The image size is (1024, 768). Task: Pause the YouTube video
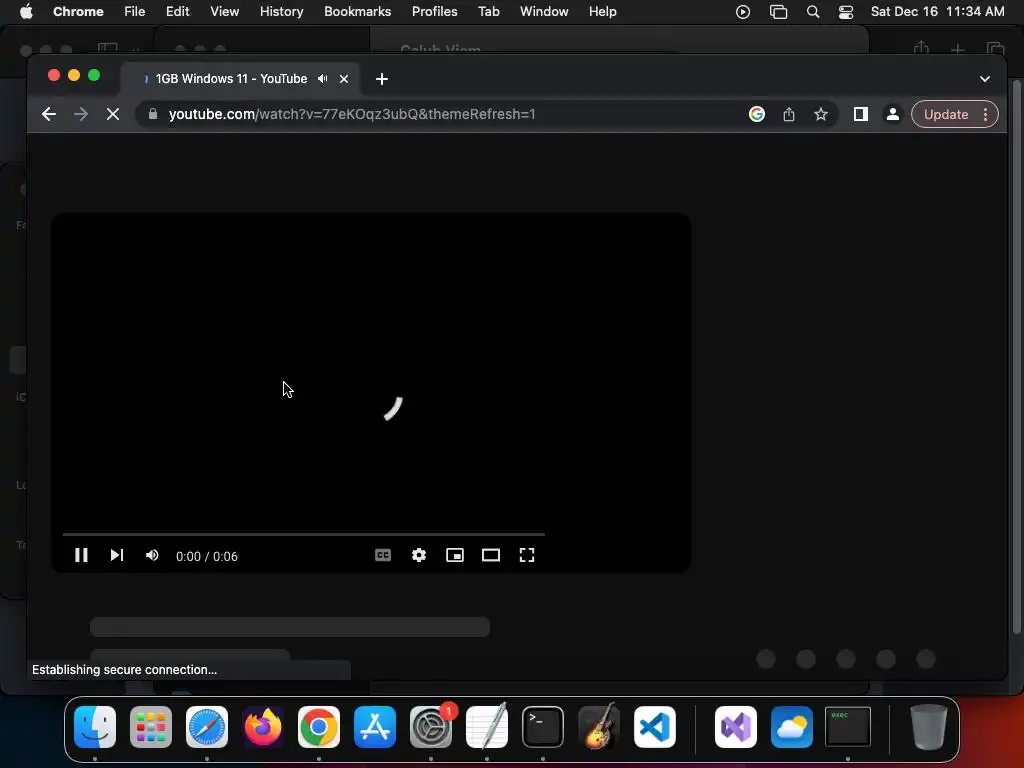coord(81,555)
